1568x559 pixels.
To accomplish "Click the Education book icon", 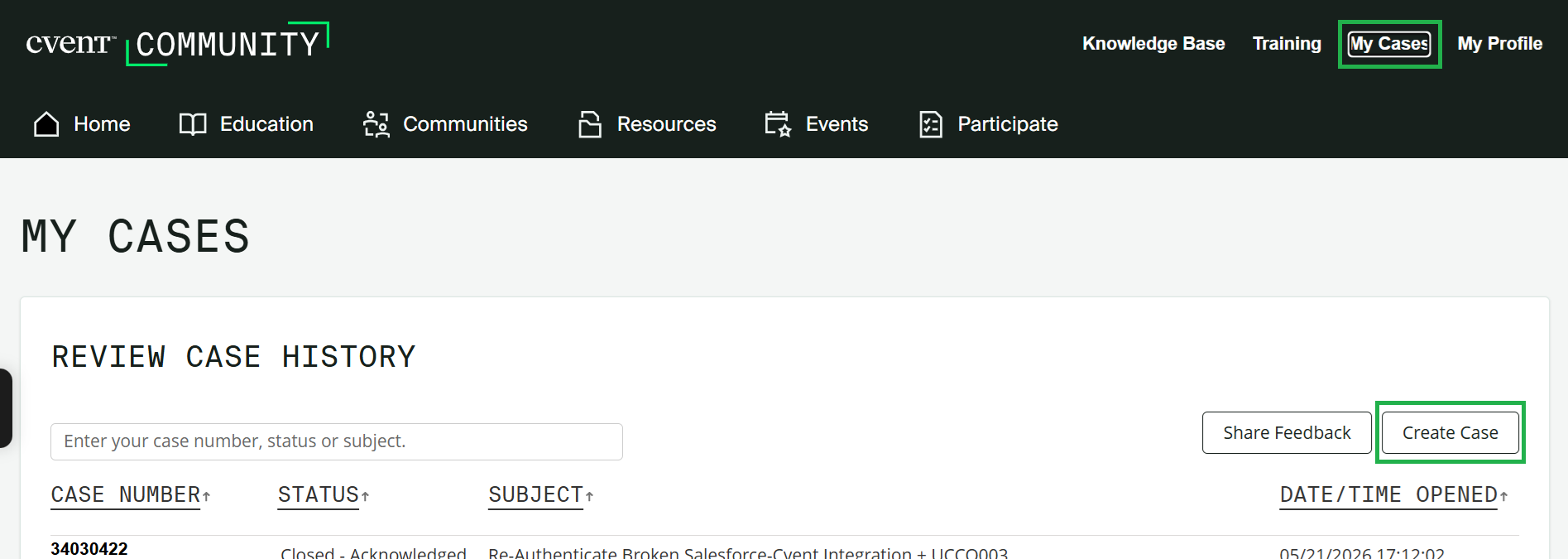I will click(x=193, y=124).
